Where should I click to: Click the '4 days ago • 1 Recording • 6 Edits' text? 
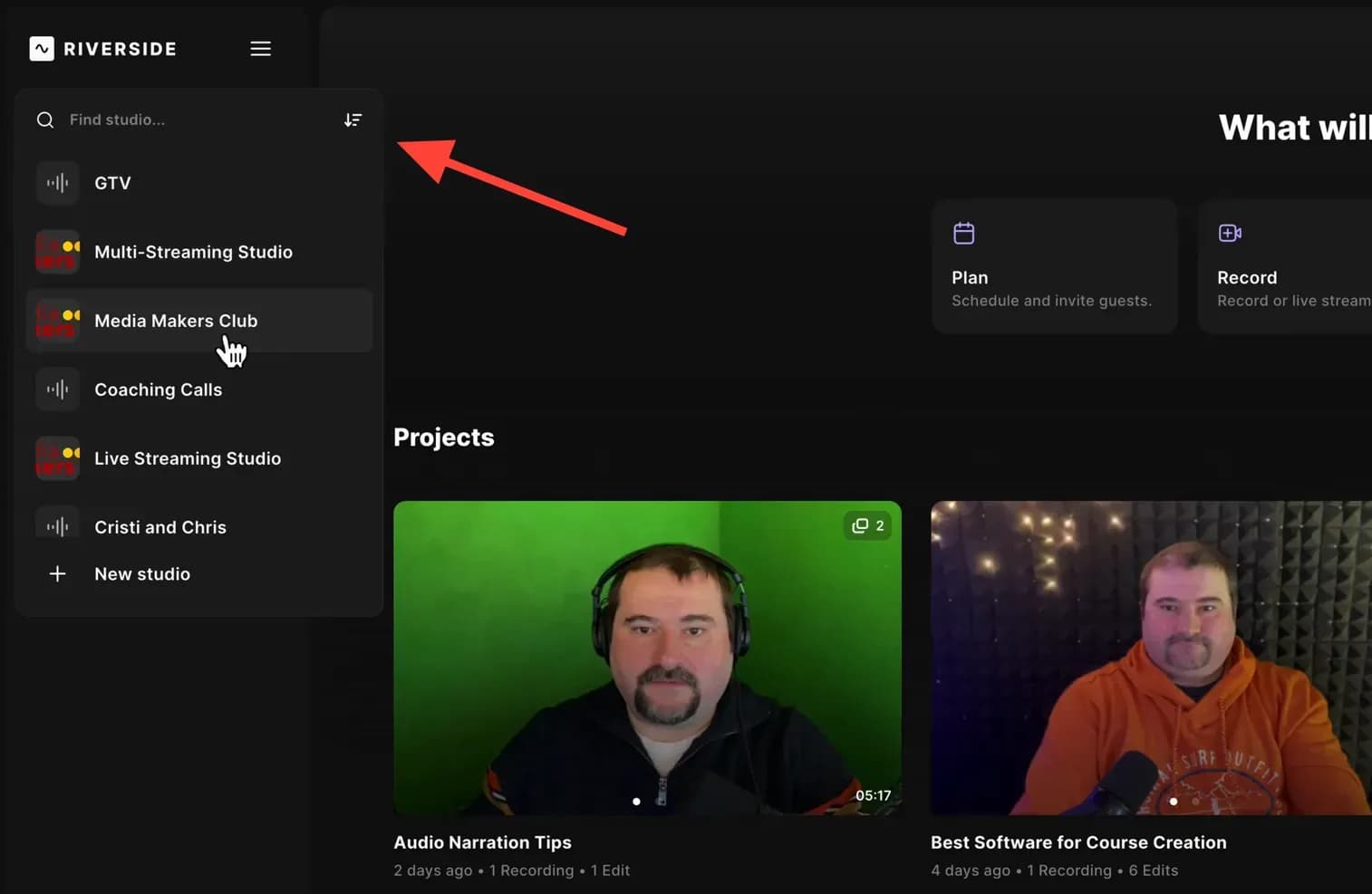1054,870
